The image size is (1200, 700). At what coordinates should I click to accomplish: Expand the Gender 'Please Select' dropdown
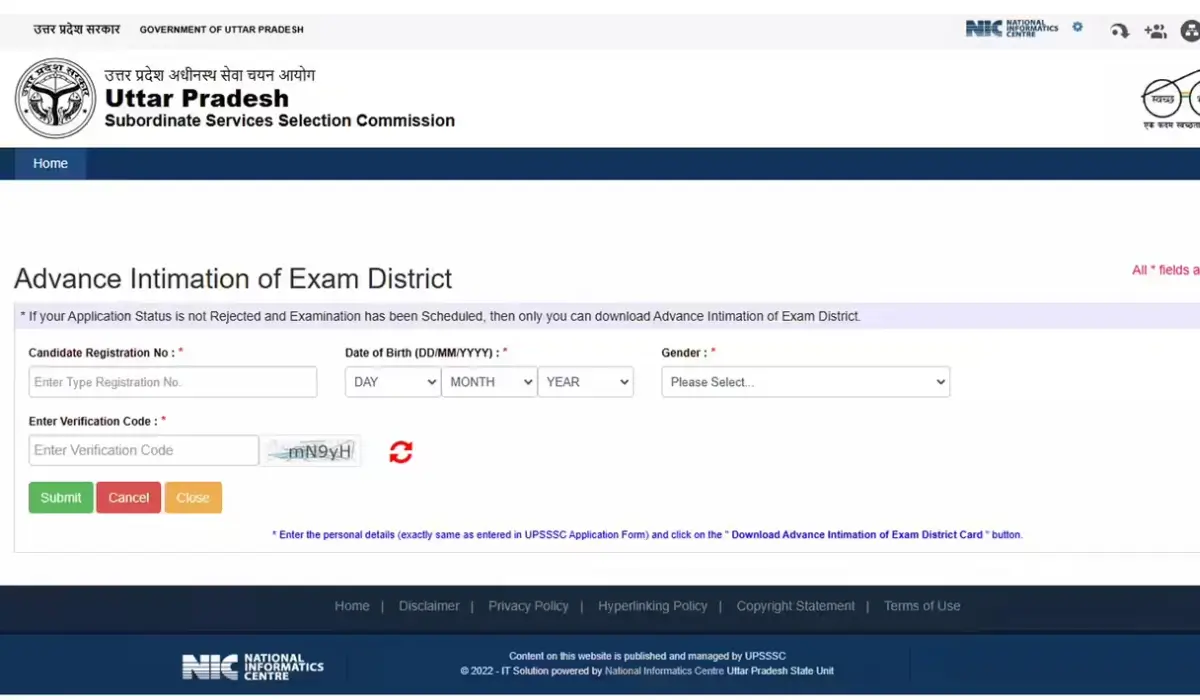tap(805, 382)
